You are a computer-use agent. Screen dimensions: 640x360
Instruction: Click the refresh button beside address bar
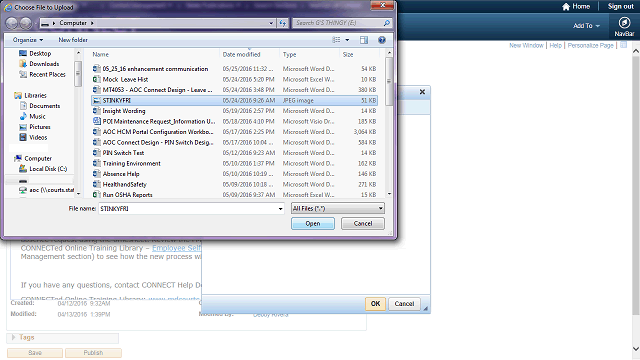coord(283,23)
